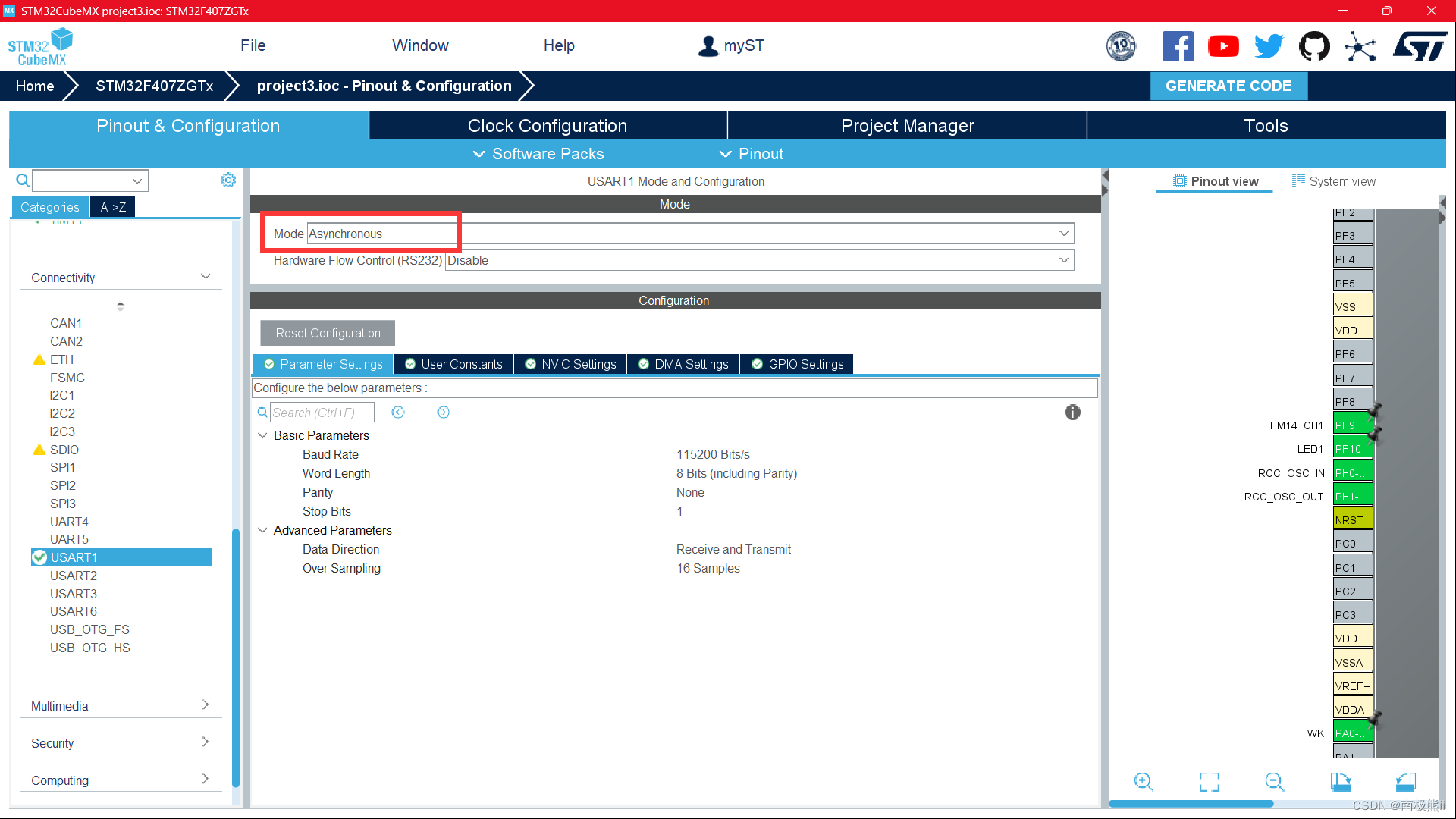The width and height of the screenshot is (1456, 819).
Task: Toggle the green PF10 LED1 pin
Action: click(x=1352, y=449)
